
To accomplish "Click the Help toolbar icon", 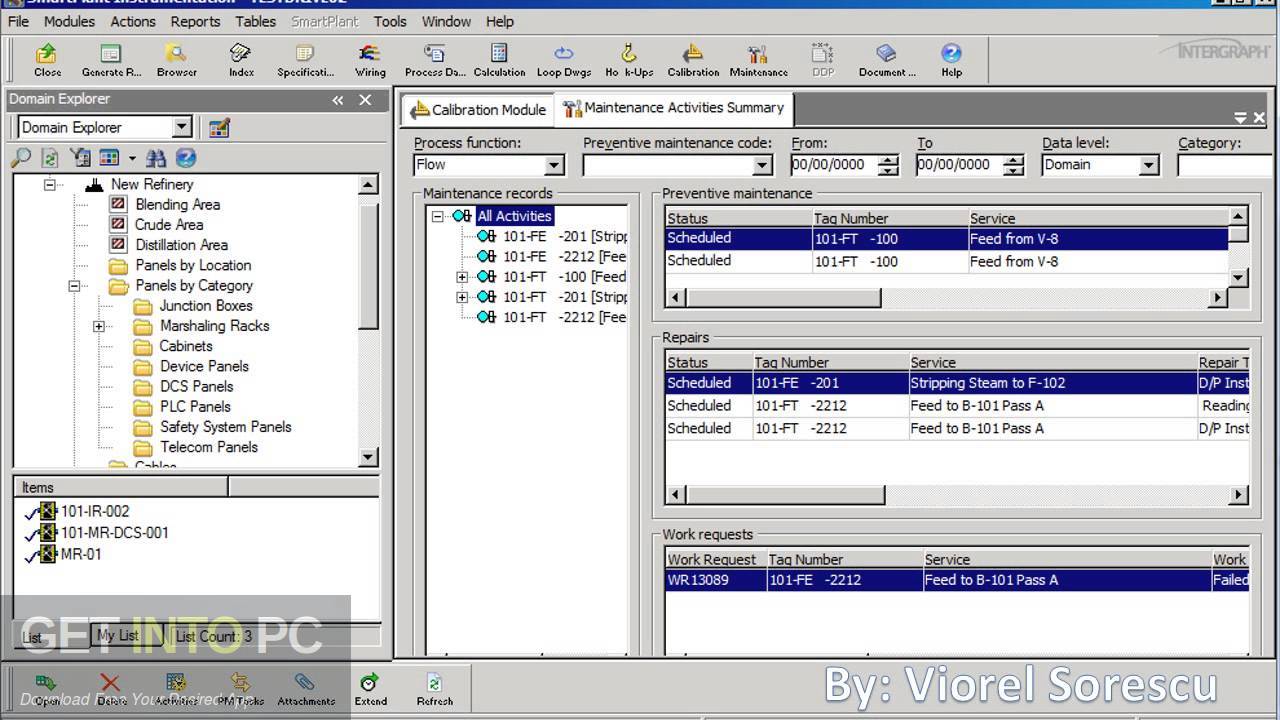I will (951, 60).
